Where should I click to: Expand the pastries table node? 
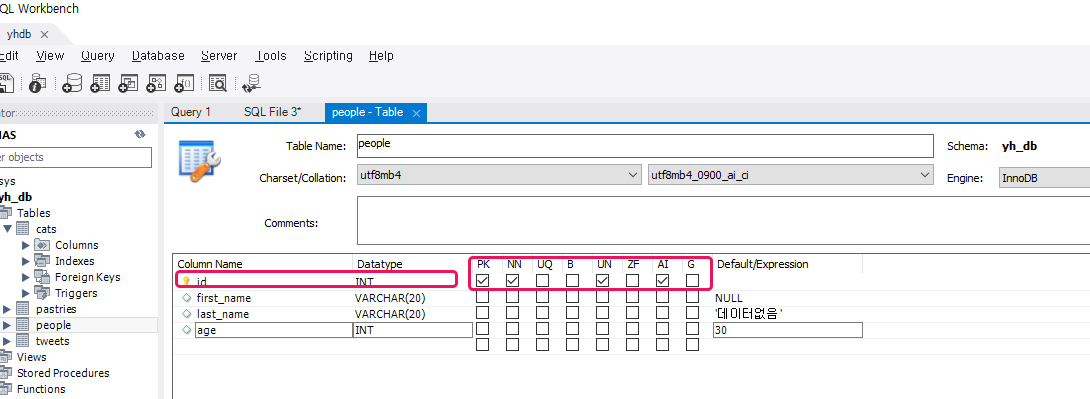pos(7,309)
